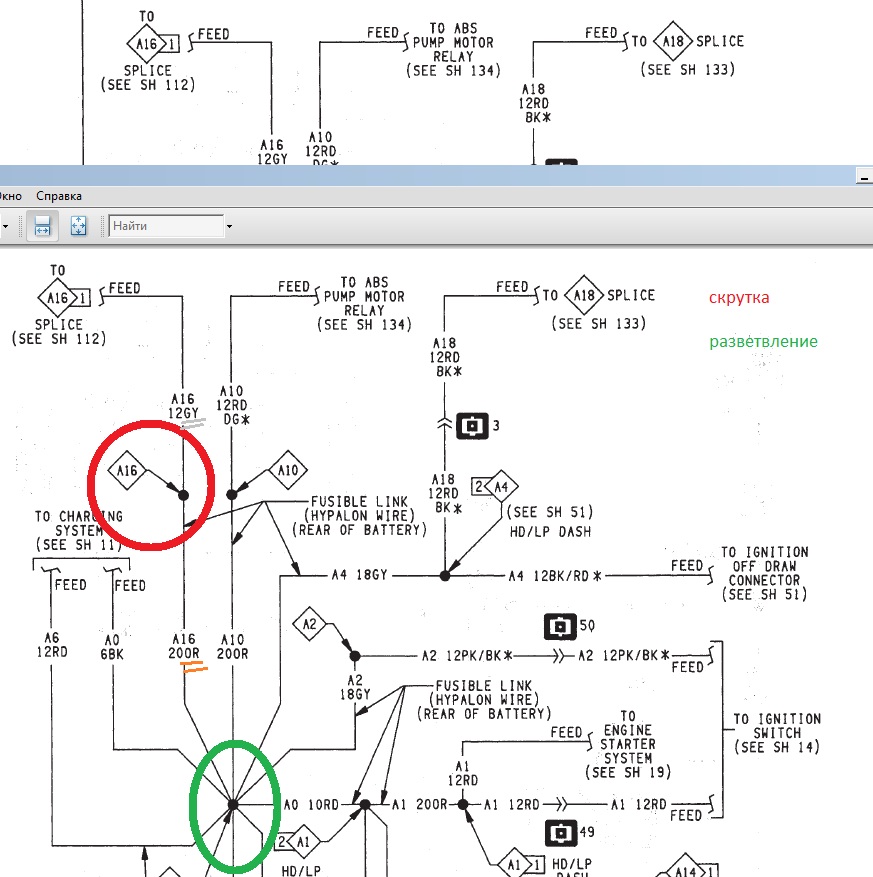This screenshot has height=877, width=873.
Task: Click the connector symbol numbered 49
Action: (x=560, y=833)
